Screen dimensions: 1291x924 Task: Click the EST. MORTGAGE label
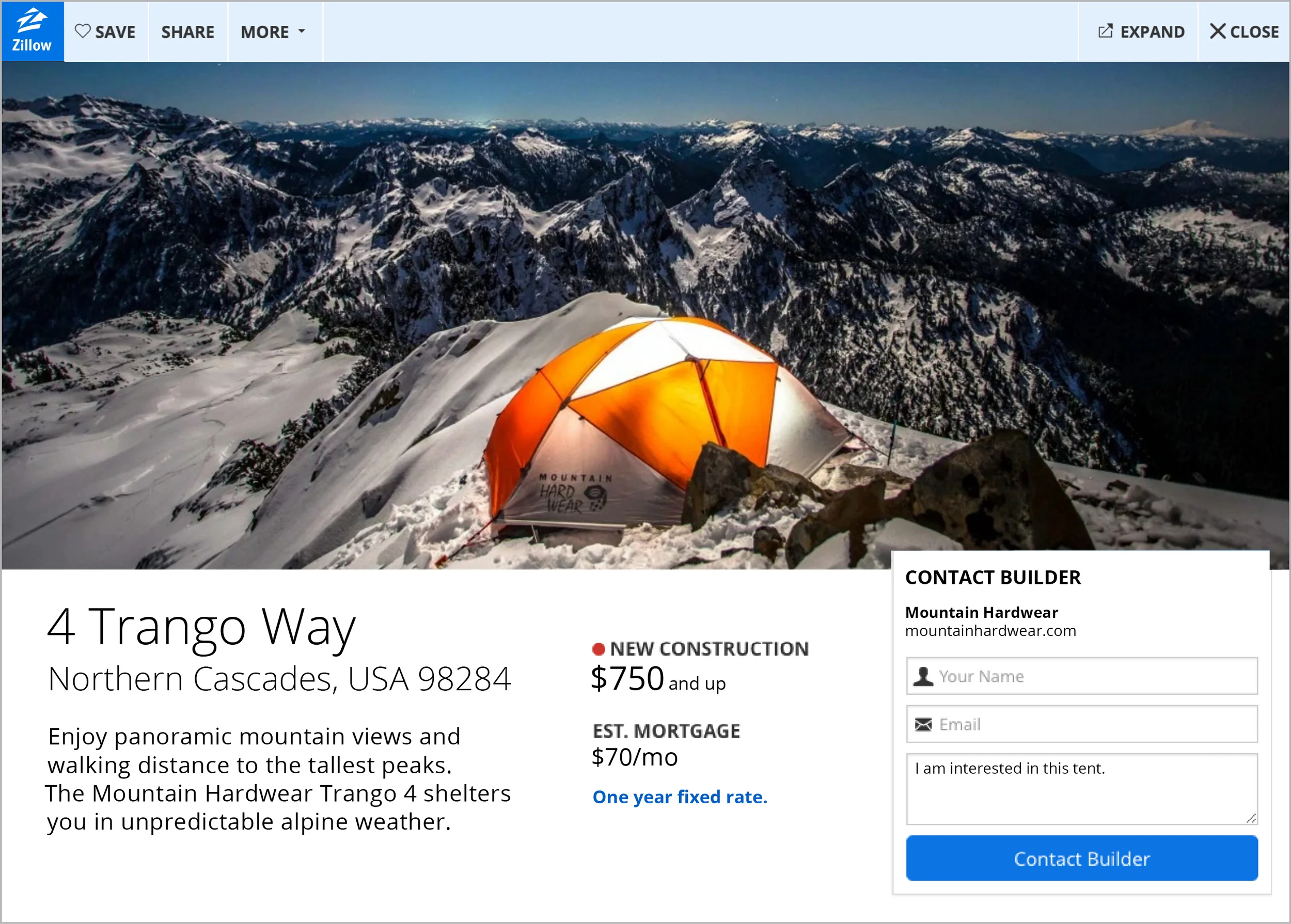666,731
